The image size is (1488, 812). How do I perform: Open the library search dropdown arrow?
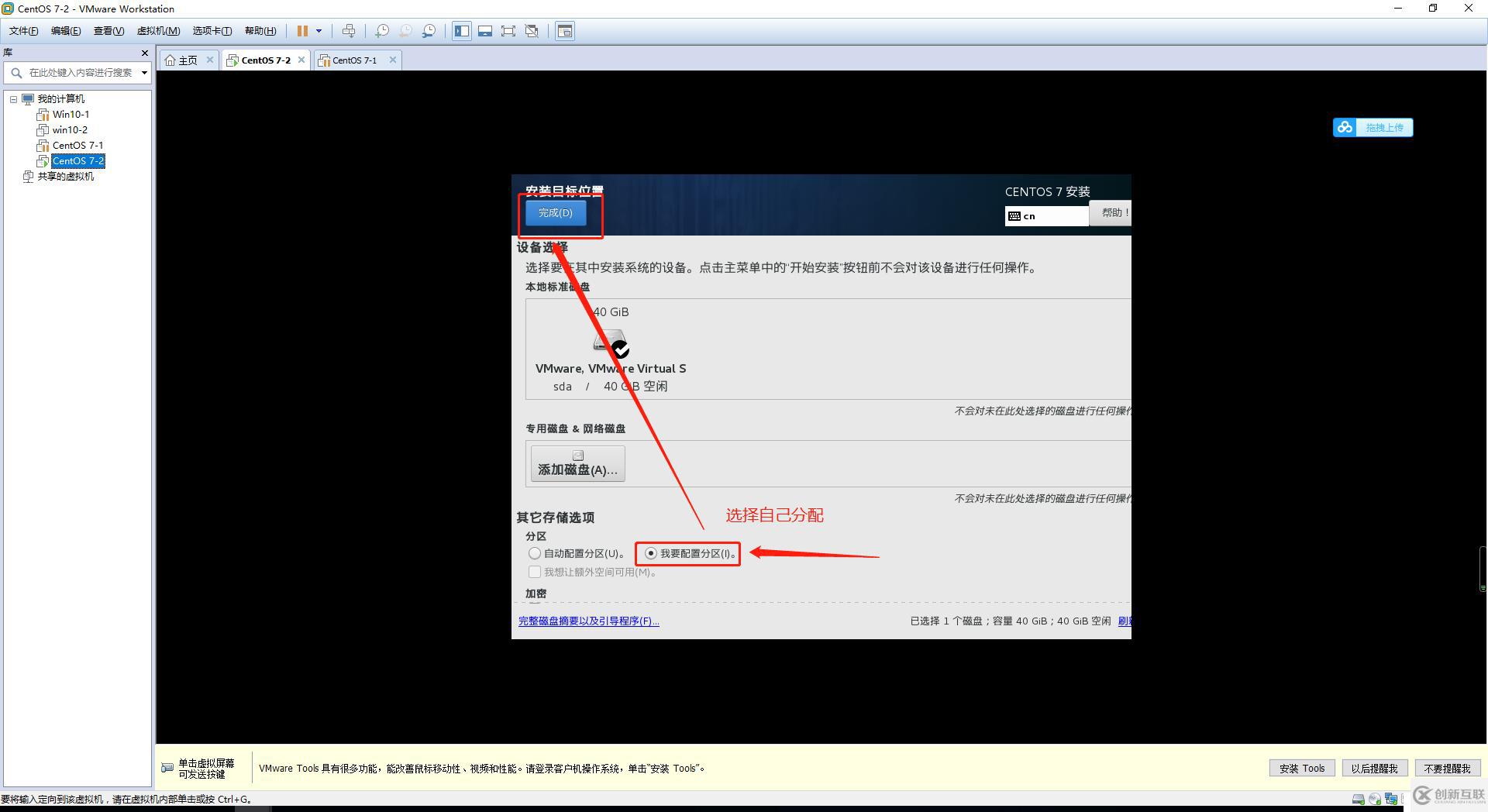144,73
